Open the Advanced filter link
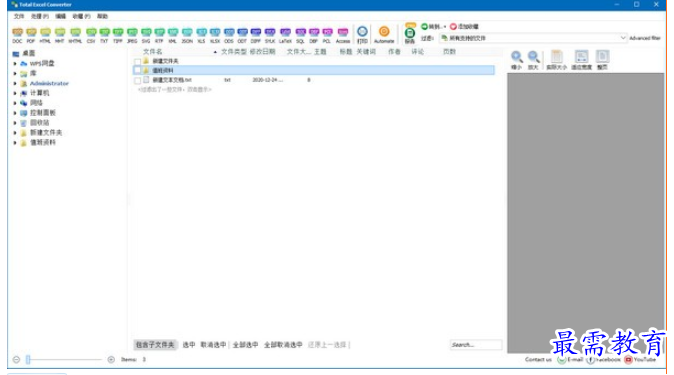674x375 pixels. [645, 38]
